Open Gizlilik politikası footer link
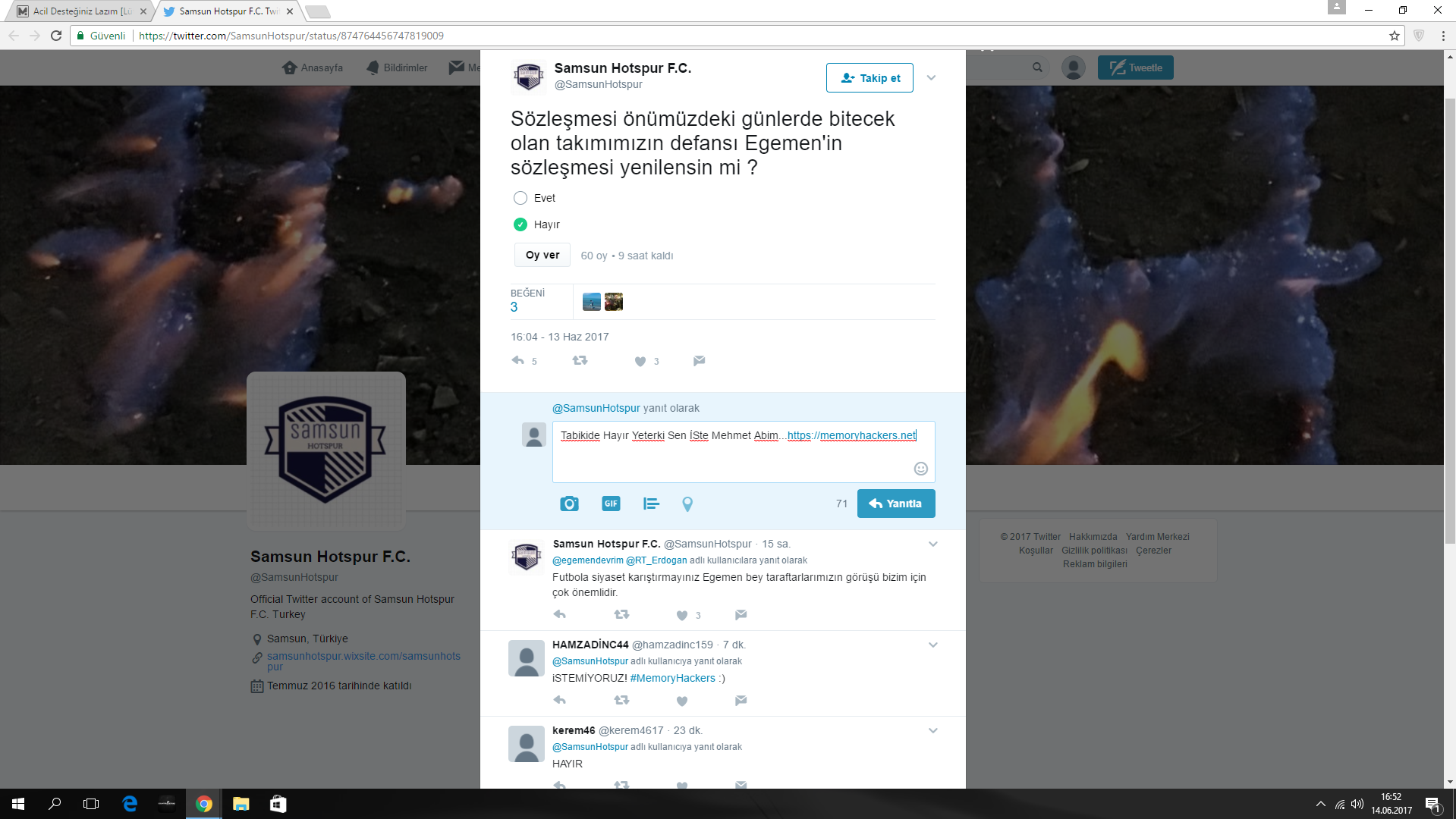This screenshot has width=1456, height=819. tap(1094, 551)
